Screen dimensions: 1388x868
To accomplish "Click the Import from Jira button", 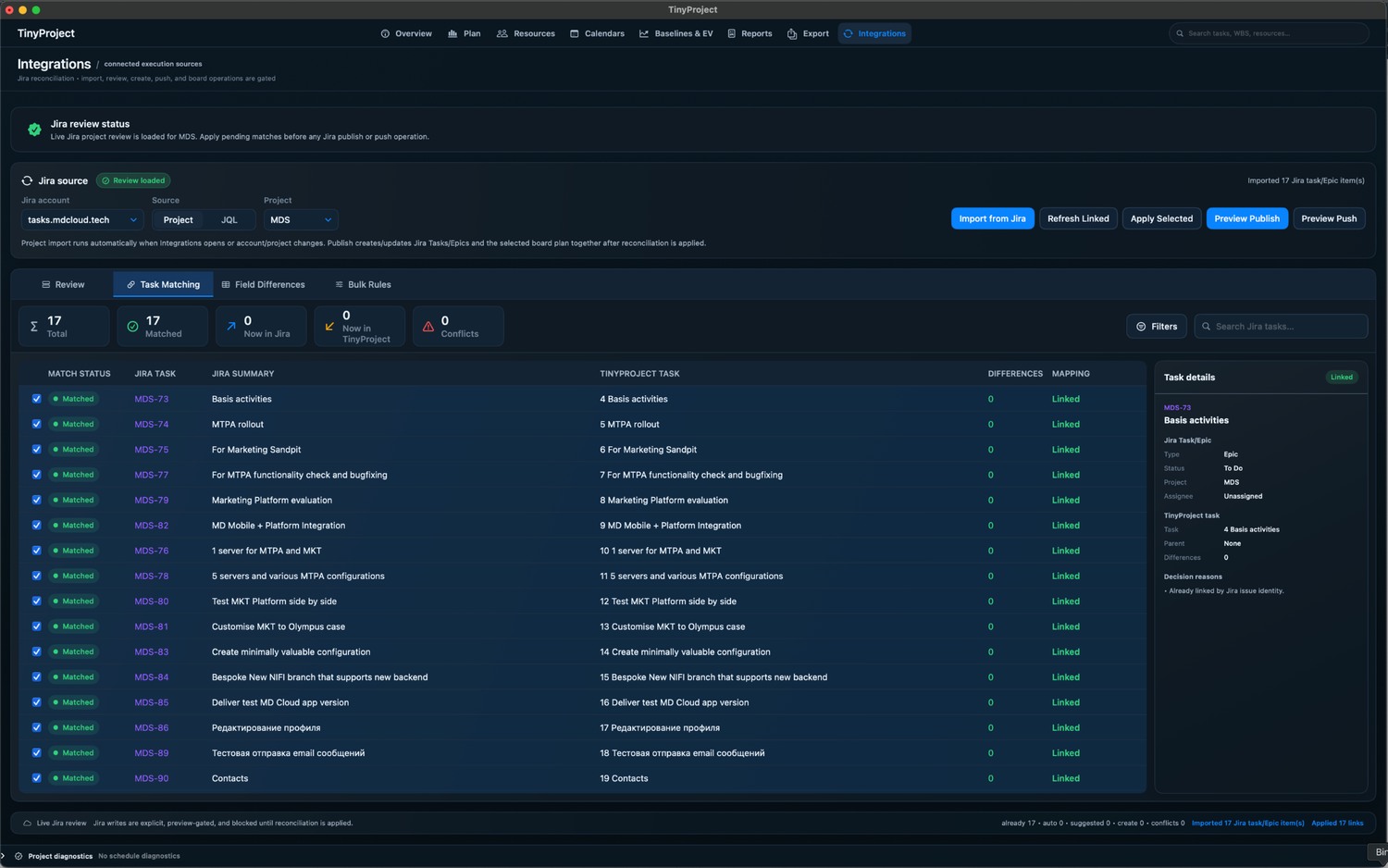I will 992,218.
